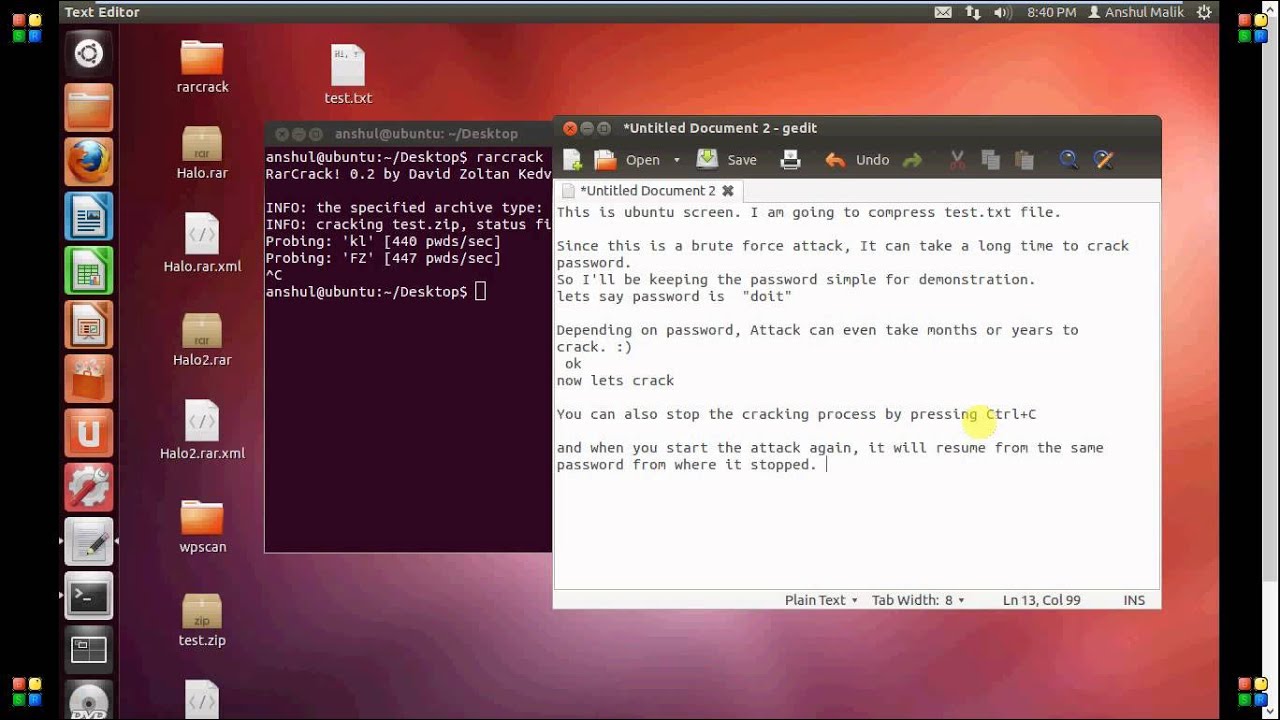Viewport: 1280px width, 720px height.
Task: Open the Plain Text language dropdown
Action: [x=821, y=600]
